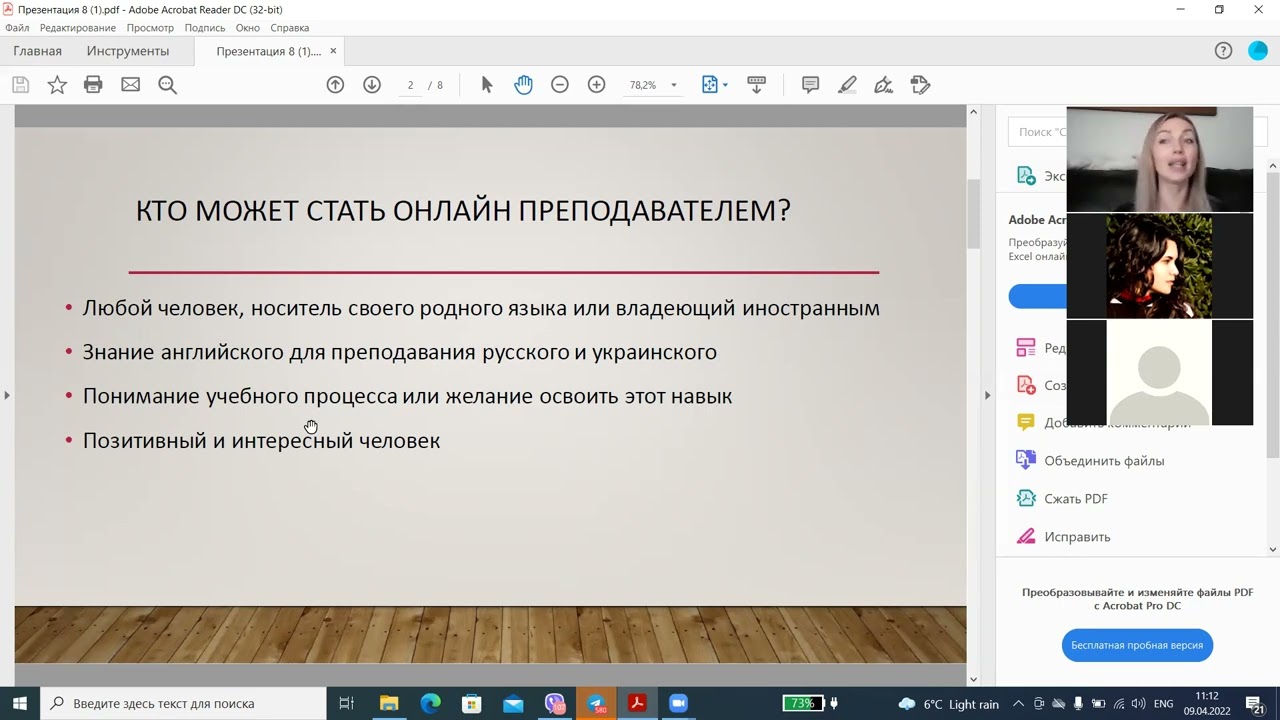The height and width of the screenshot is (720, 1280).
Task: Open Task View in taskbar
Action: pyautogui.click(x=347, y=703)
